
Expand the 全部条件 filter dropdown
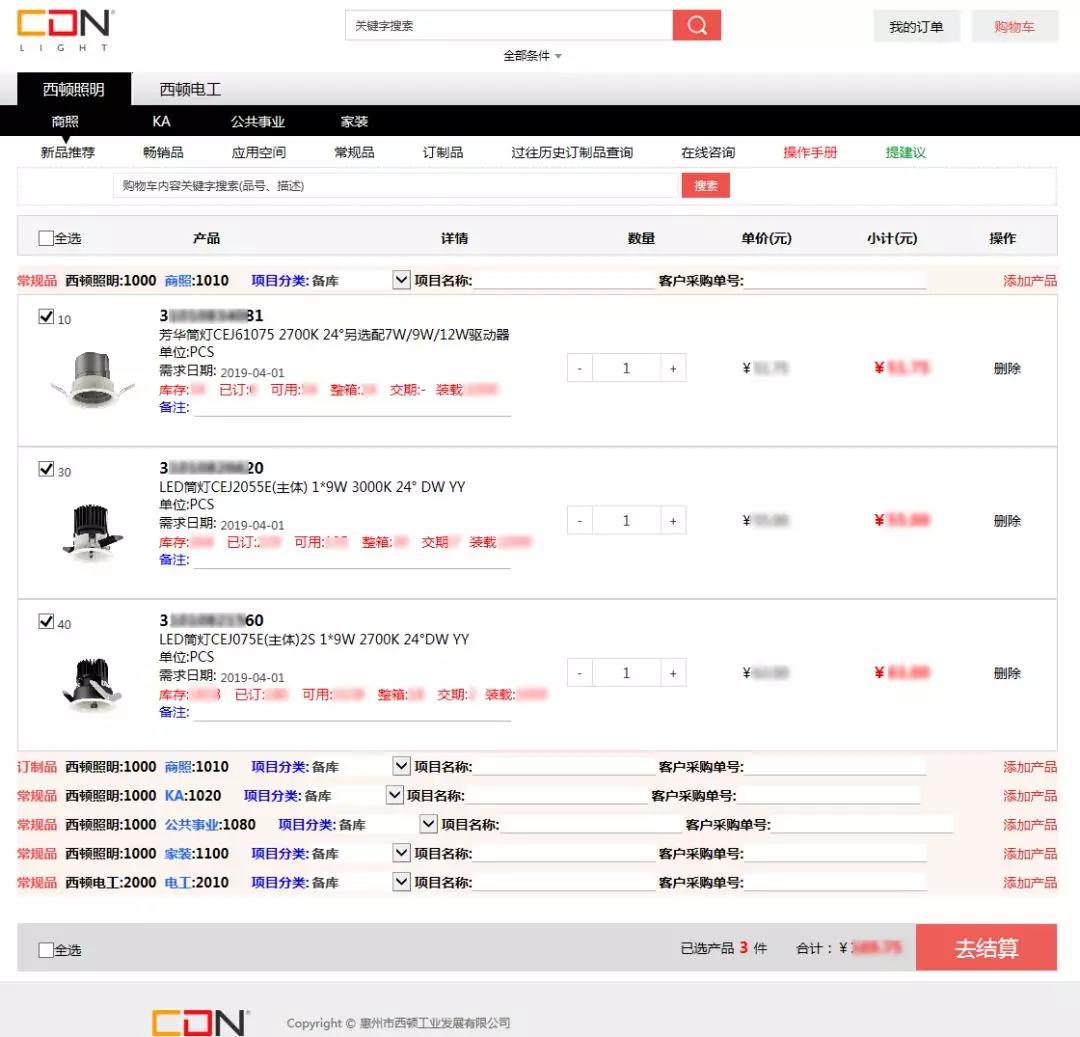click(532, 56)
